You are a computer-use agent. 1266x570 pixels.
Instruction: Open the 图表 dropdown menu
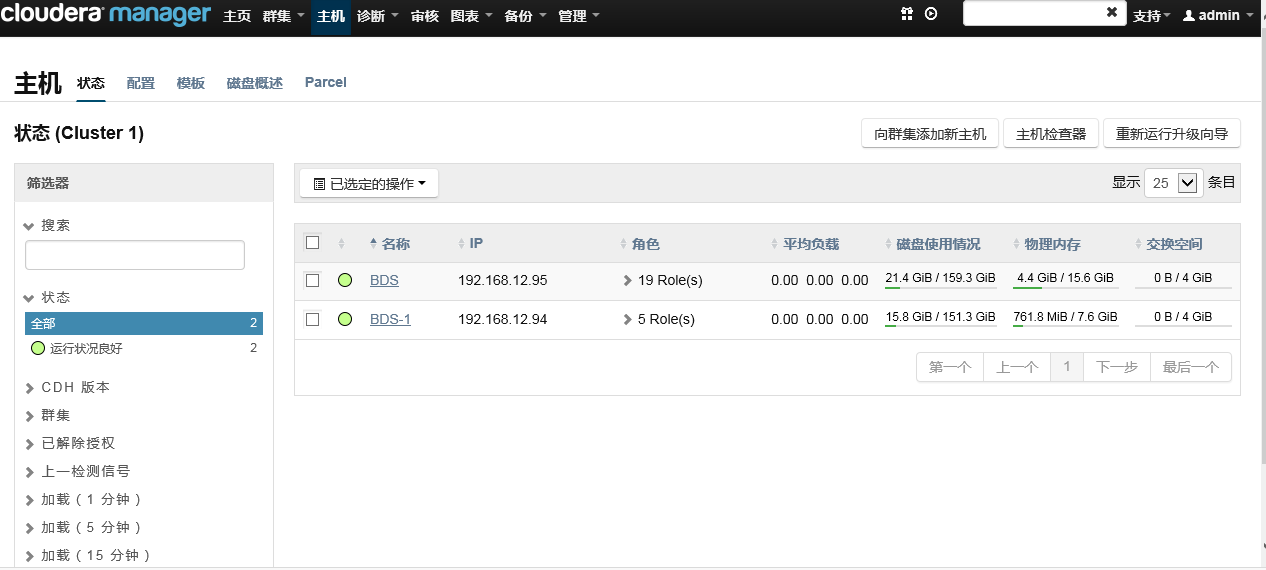[x=471, y=16]
